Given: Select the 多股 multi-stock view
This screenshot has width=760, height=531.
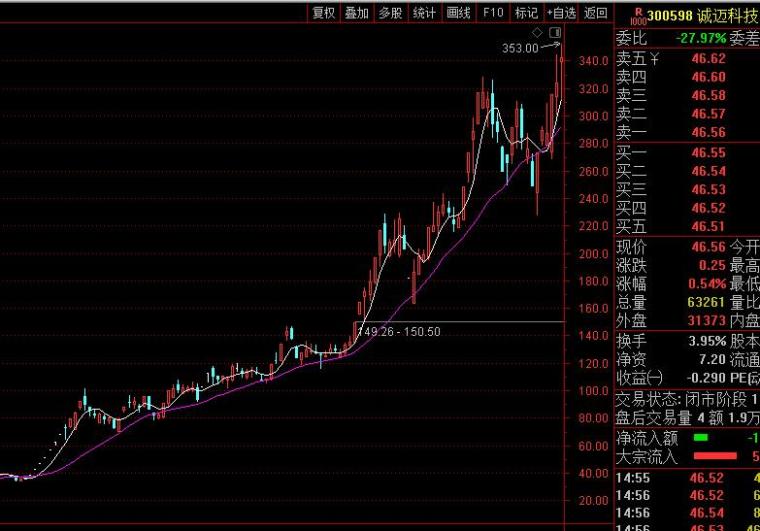Looking at the screenshot, I should [391, 13].
